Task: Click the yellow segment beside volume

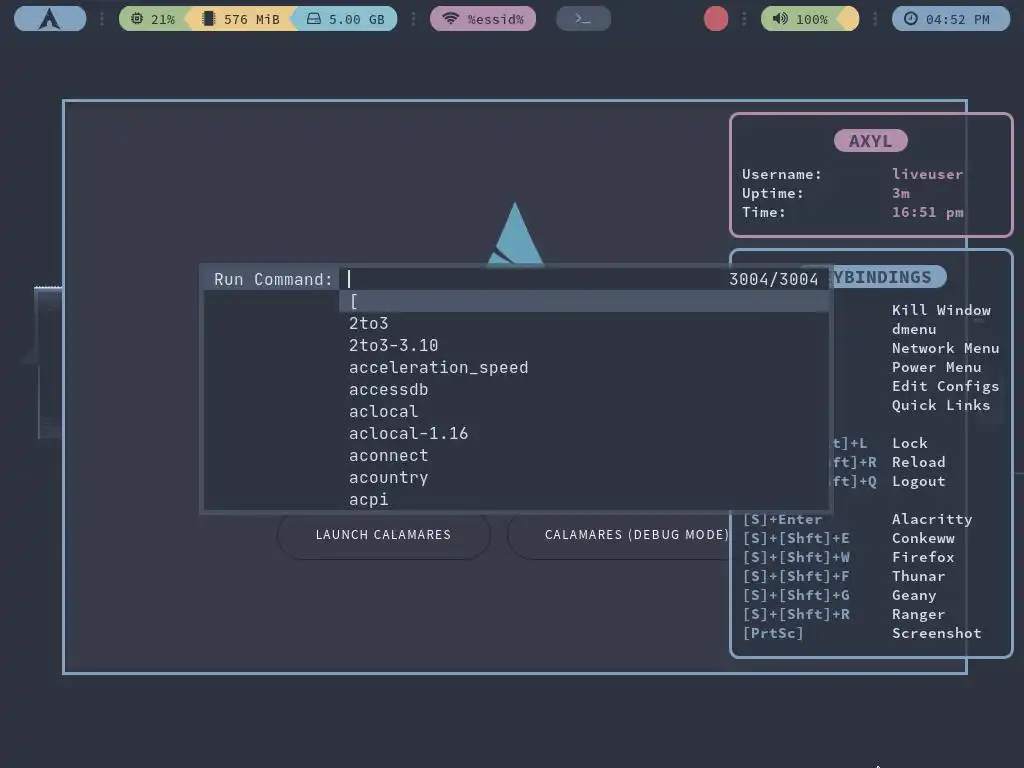Action: click(x=850, y=19)
